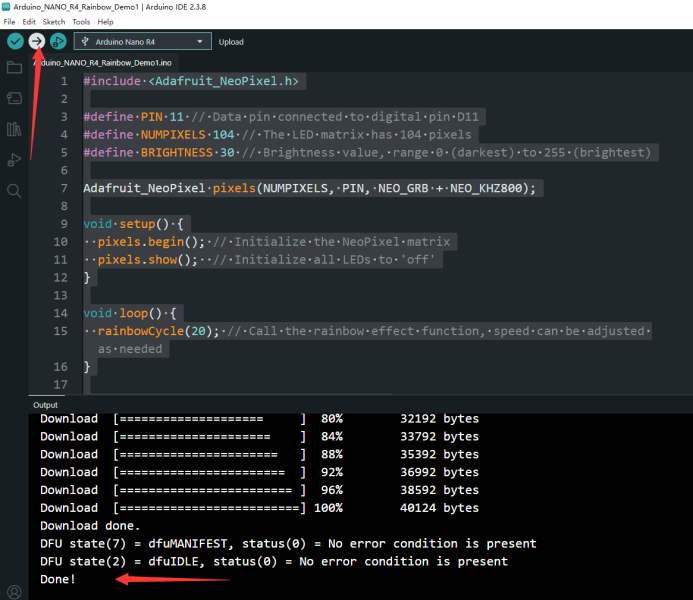Click the Upload tooltip label in the toolbar

(231, 42)
